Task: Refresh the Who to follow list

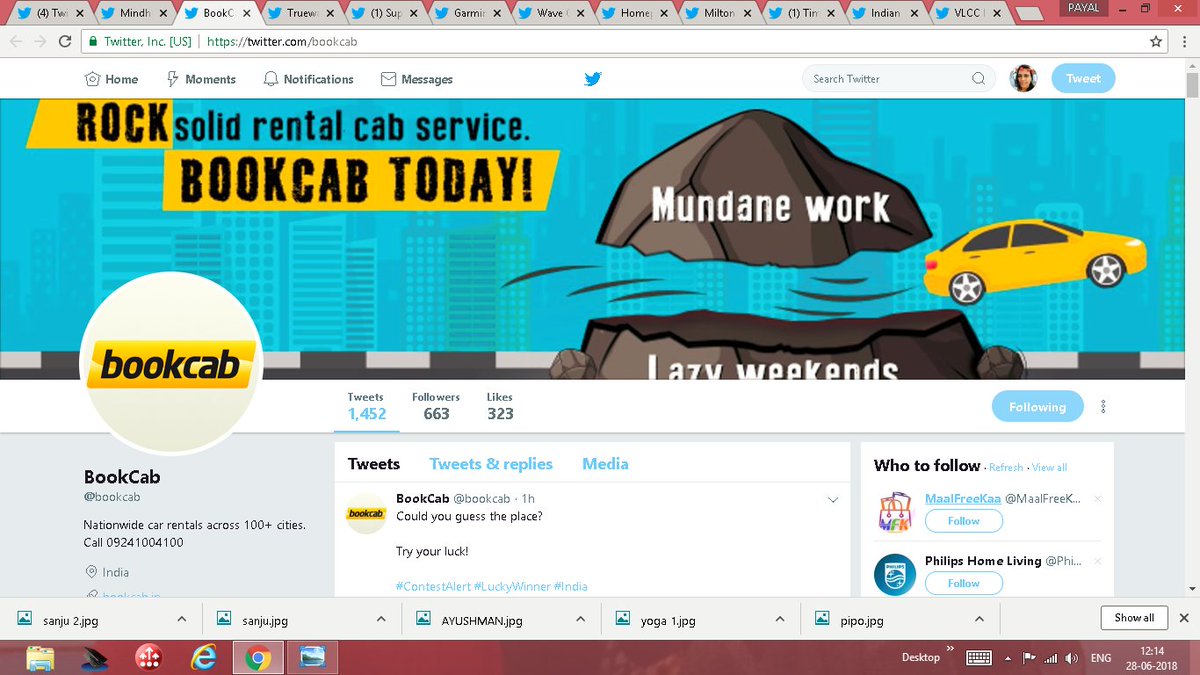Action: [x=1006, y=467]
